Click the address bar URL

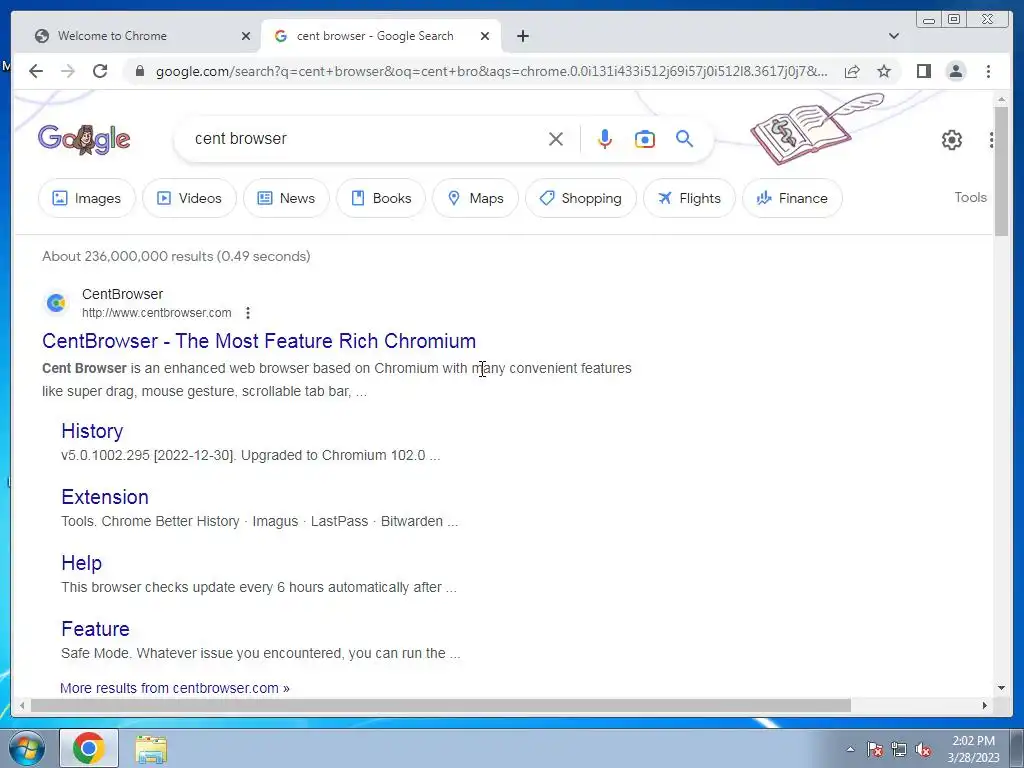click(491, 71)
